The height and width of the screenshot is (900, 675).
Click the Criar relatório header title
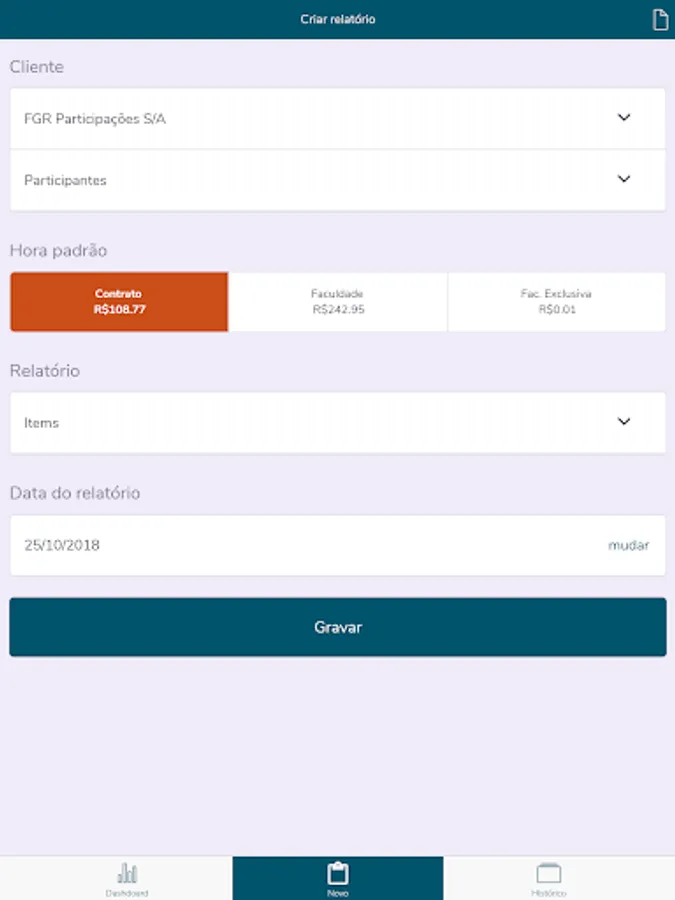(337, 20)
